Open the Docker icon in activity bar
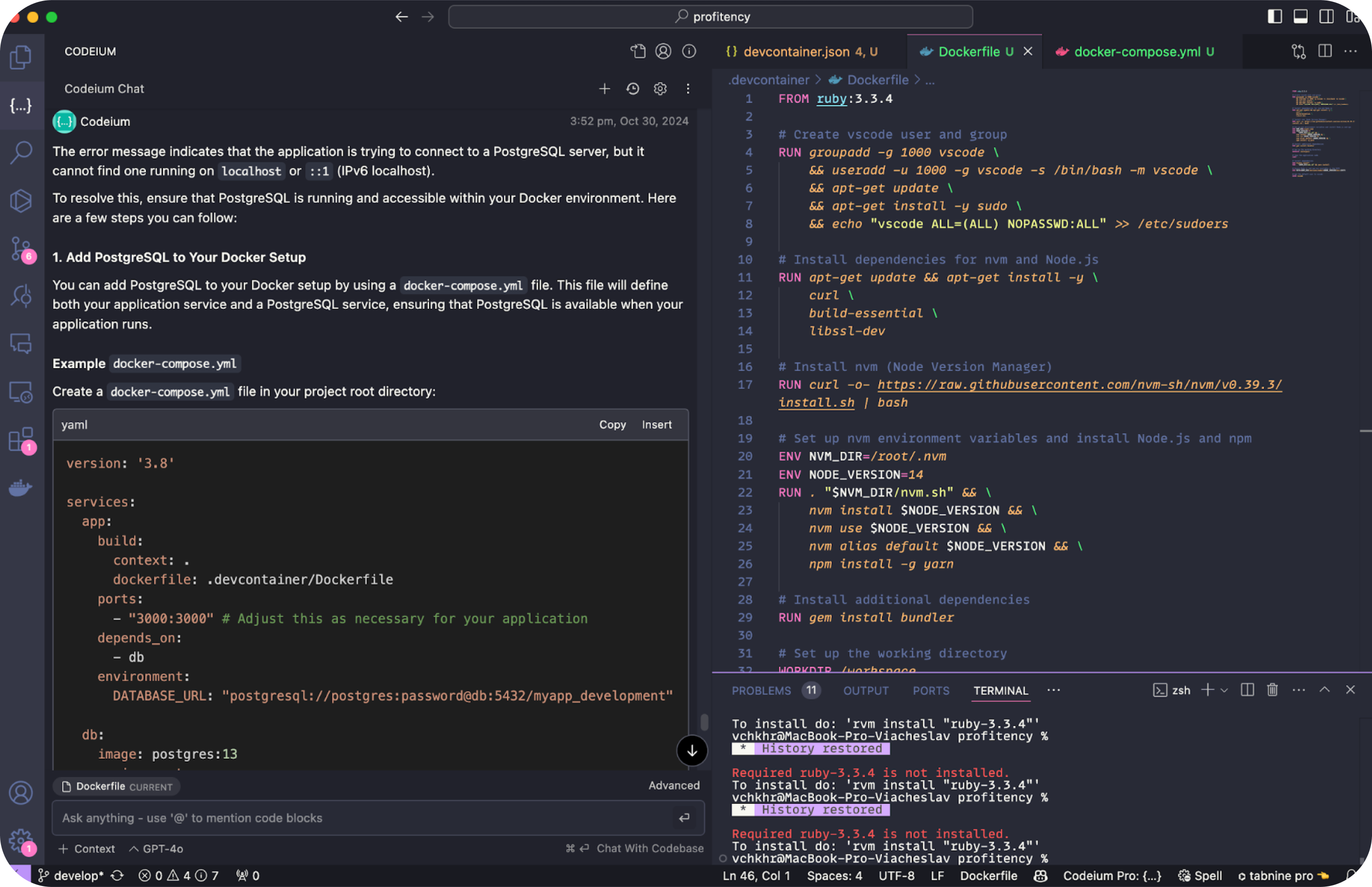The width and height of the screenshot is (1372, 887). 21,488
